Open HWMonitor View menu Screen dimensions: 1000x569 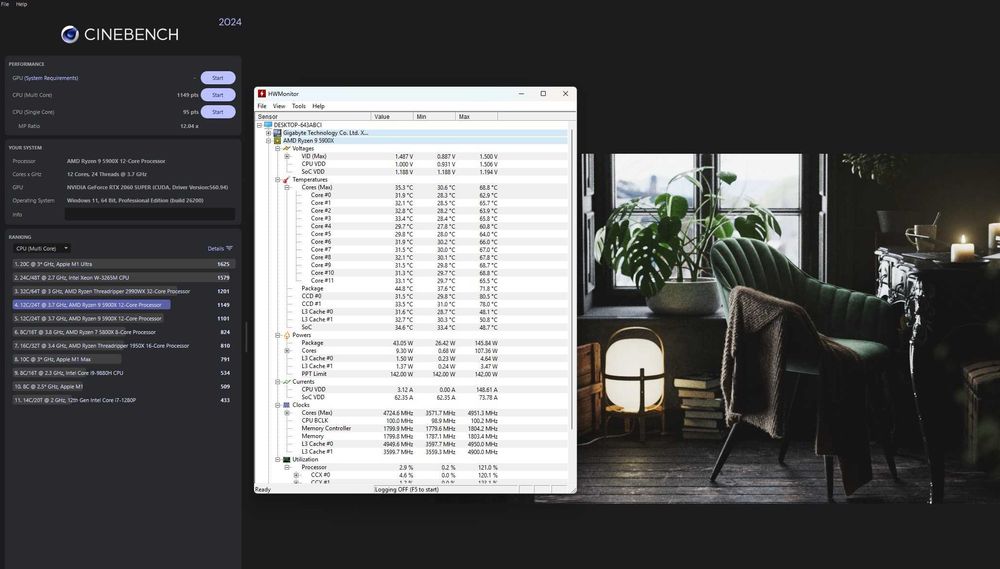(x=279, y=106)
